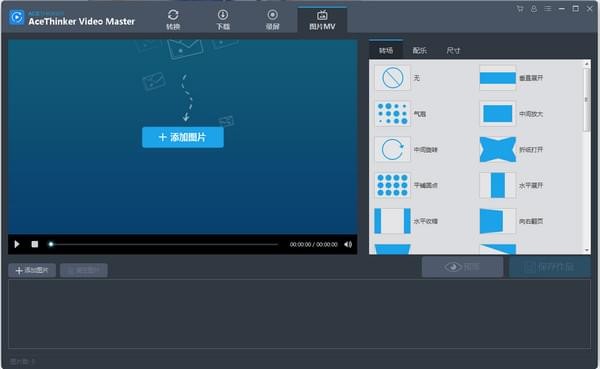Open the shopping cart icon in title bar
Screen dimensions: 600x369
coord(520,8)
